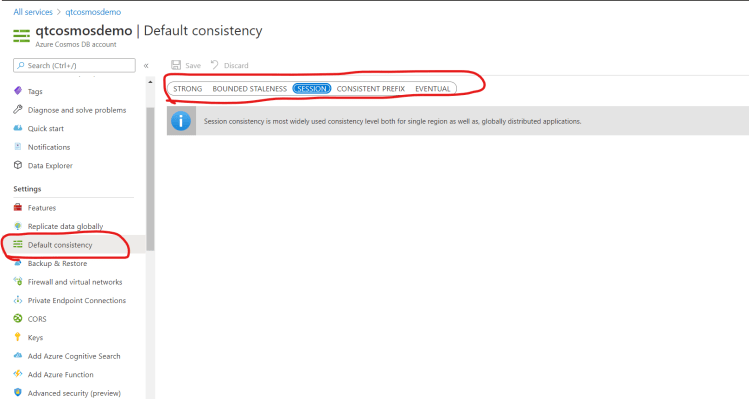This screenshot has width=749, height=399.
Task: Click the Add Azure Cognitive Search icon
Action: 18,356
